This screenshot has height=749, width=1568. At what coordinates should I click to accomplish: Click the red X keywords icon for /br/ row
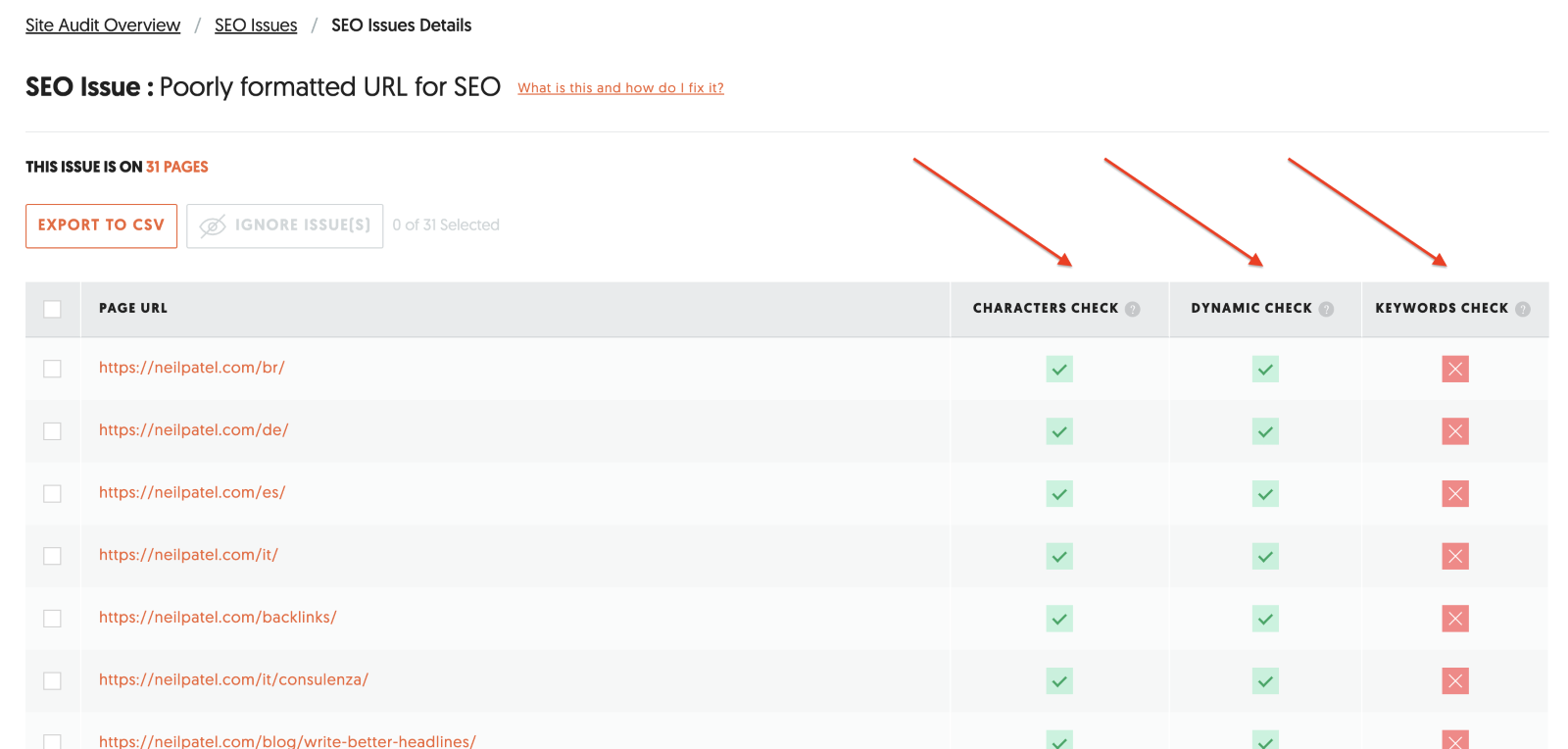point(1455,369)
